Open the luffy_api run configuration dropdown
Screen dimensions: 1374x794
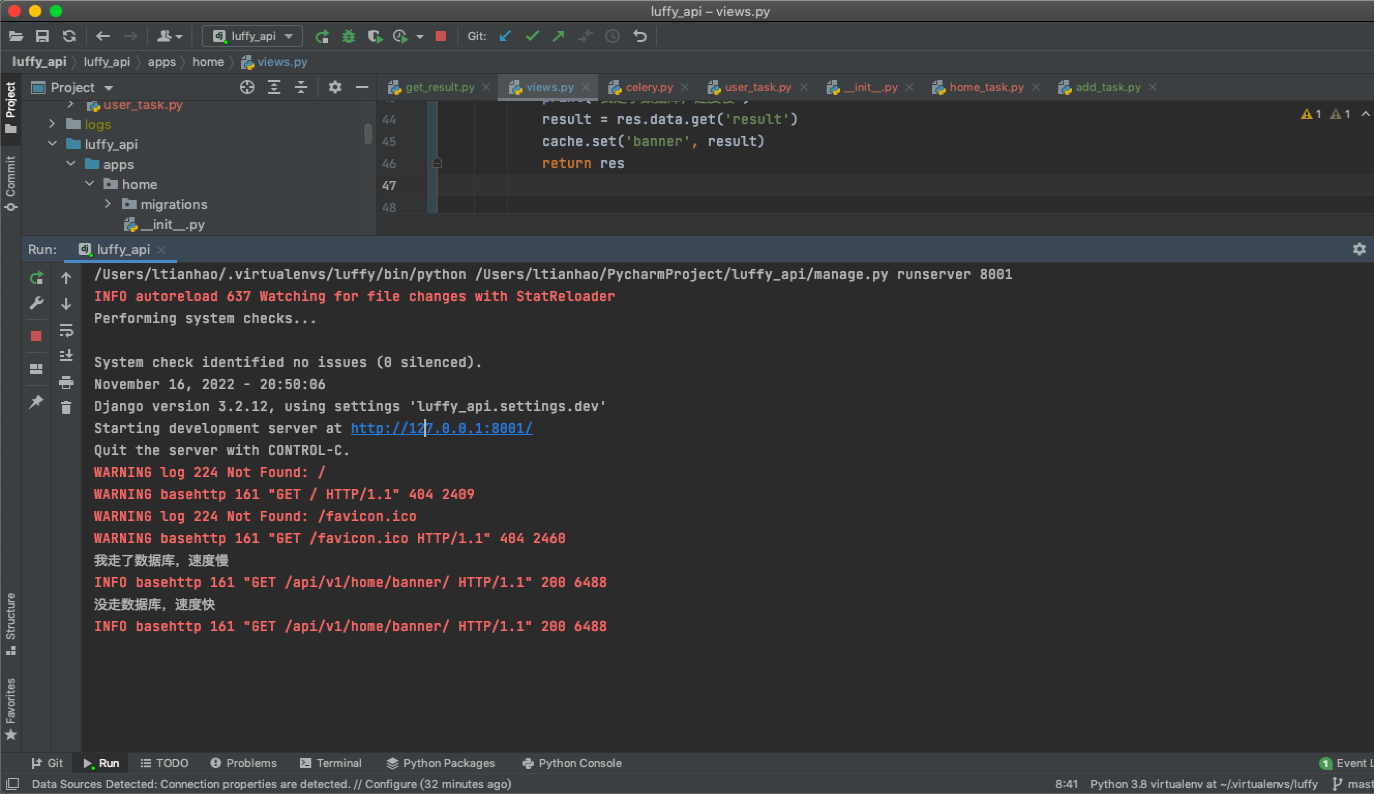point(252,36)
